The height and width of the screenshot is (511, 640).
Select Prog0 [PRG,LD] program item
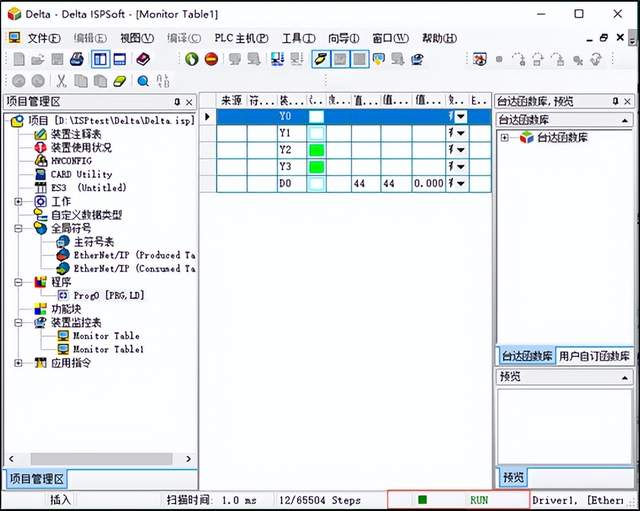coord(109,295)
